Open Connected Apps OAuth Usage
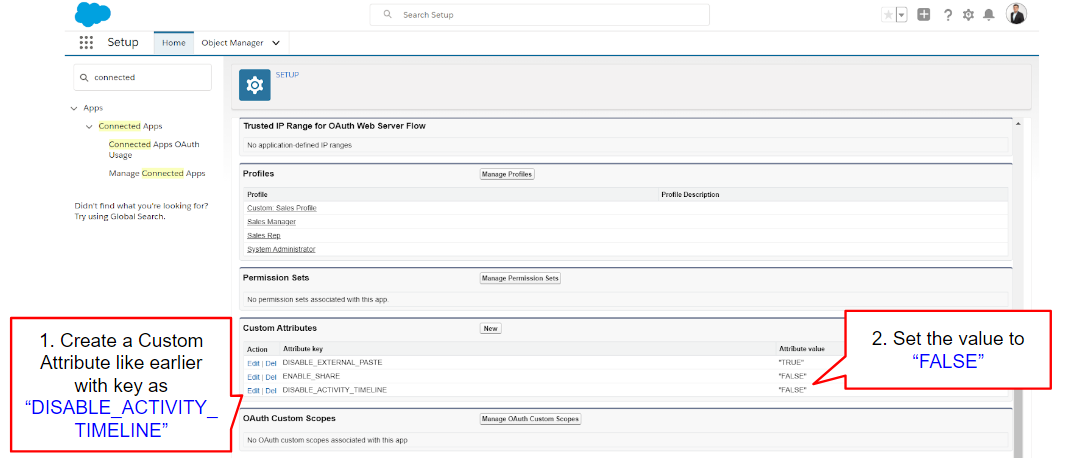 [x=154, y=150]
